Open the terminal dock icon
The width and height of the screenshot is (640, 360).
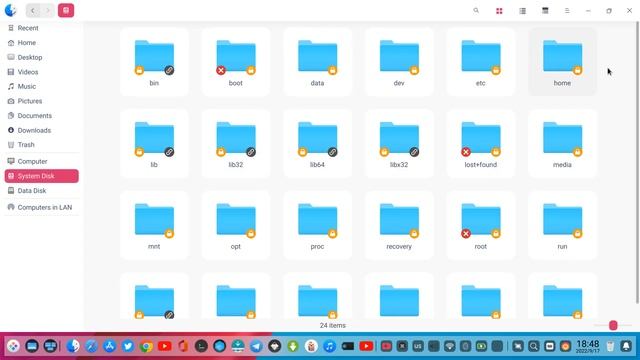click(201, 346)
